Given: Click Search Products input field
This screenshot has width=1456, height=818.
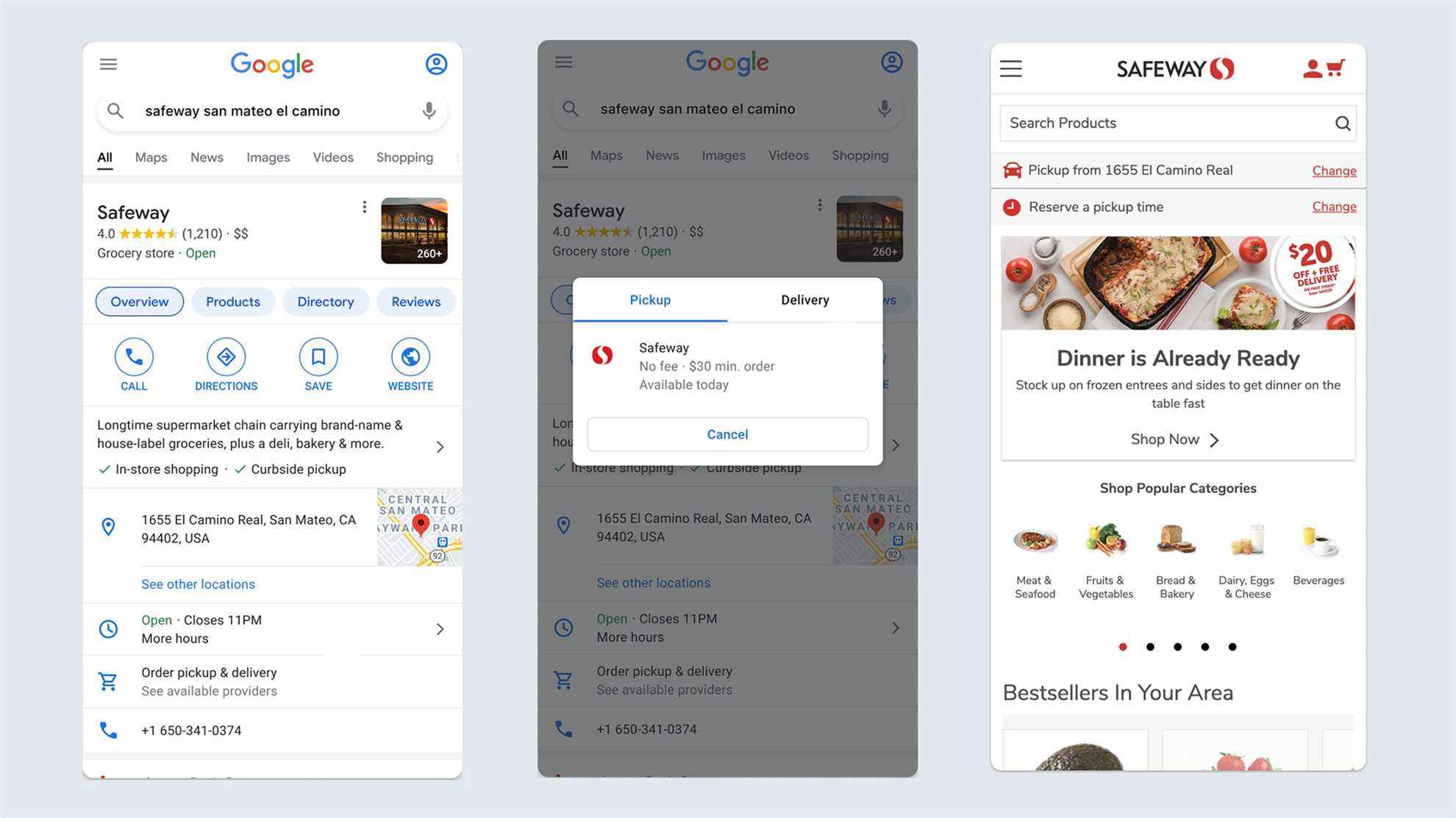Looking at the screenshot, I should pos(1178,123).
